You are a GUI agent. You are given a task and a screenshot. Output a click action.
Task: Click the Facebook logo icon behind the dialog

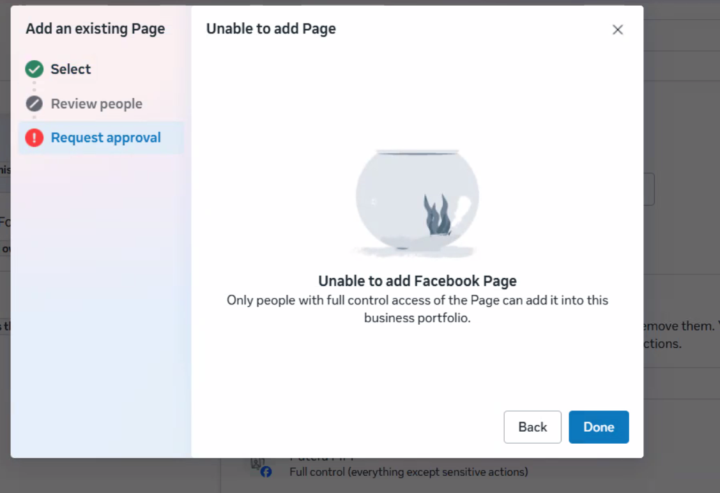tap(266, 472)
